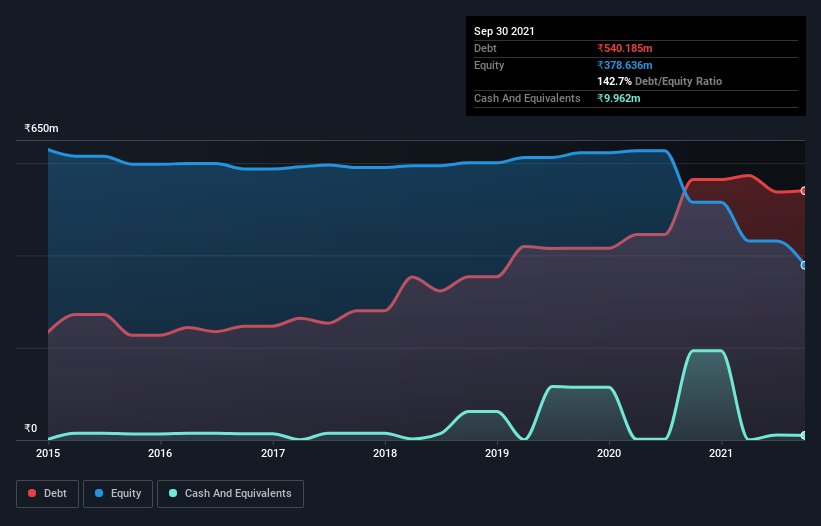Toggle the Debt series legend button
Image resolution: width=821 pixels, height=526 pixels.
(x=47, y=494)
